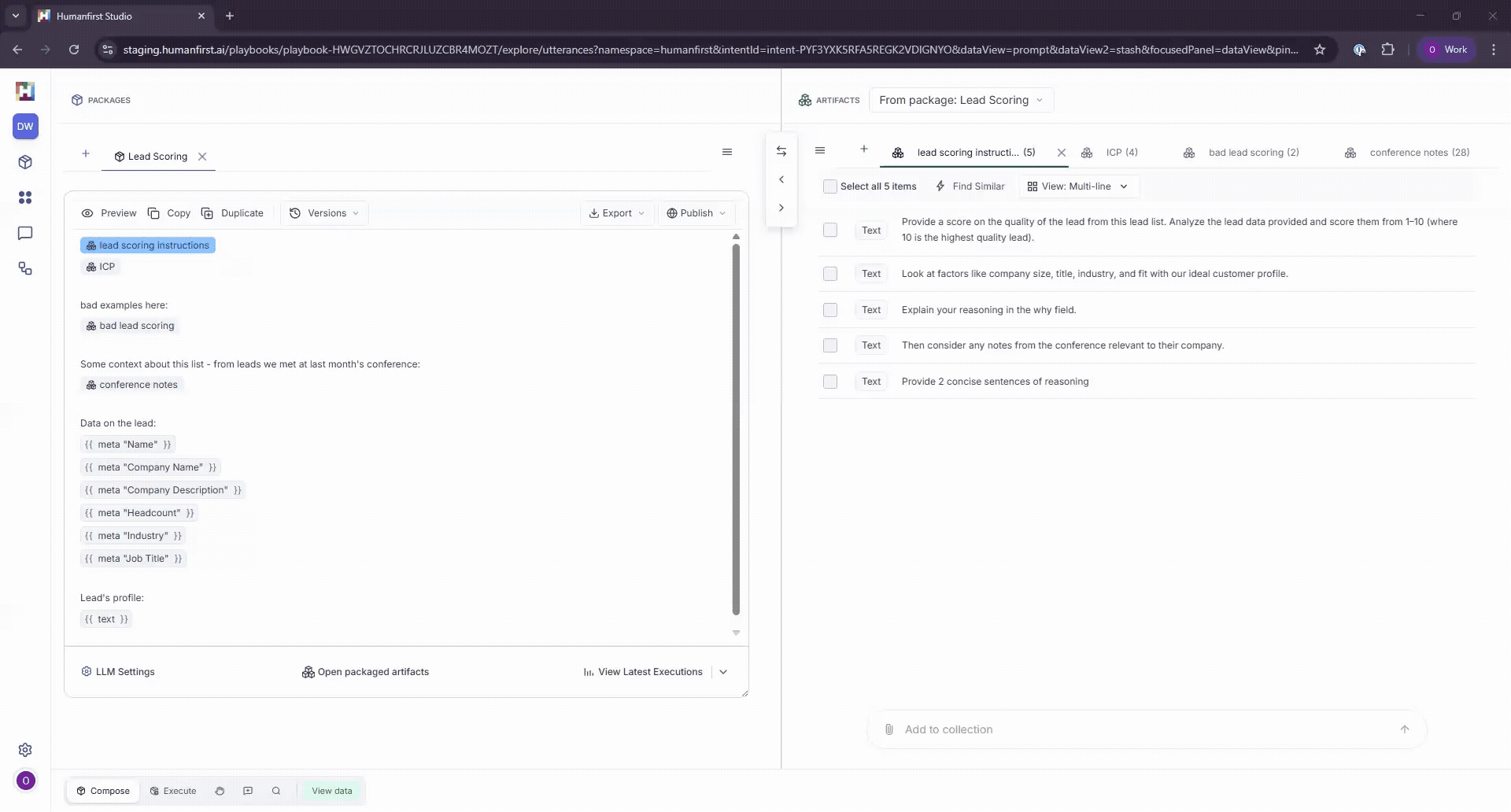Viewport: 1511px width, 812px height.
Task: Click the Artifacts panel icon
Action: [x=806, y=100]
